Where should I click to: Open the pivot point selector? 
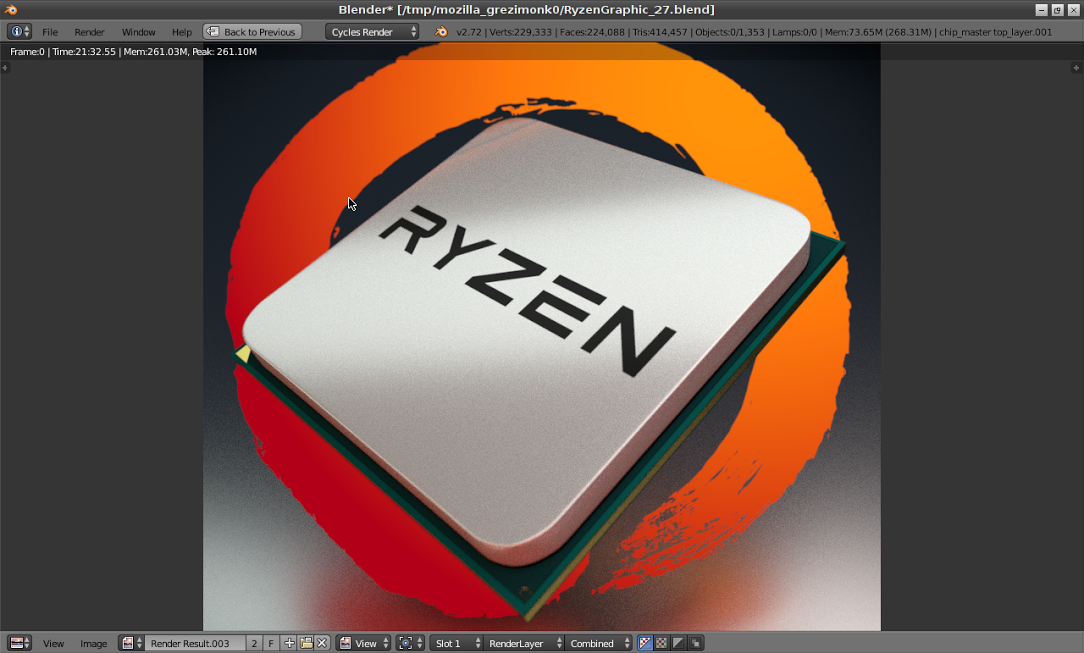410,643
